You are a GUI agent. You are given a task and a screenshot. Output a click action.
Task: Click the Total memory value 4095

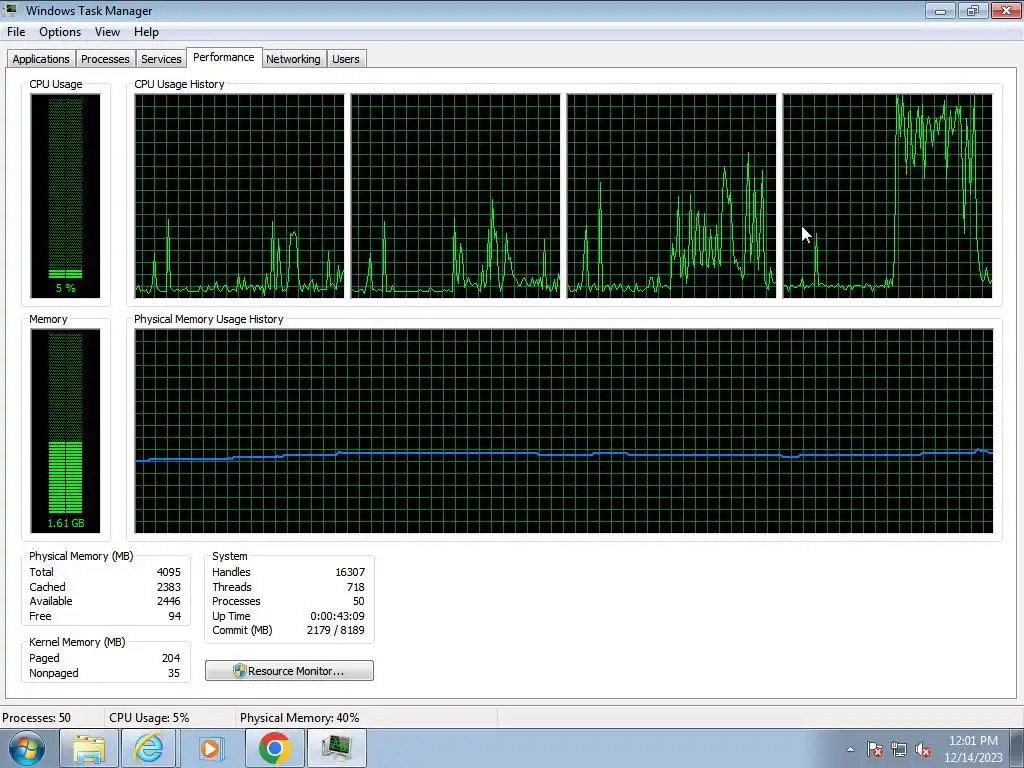click(168, 571)
